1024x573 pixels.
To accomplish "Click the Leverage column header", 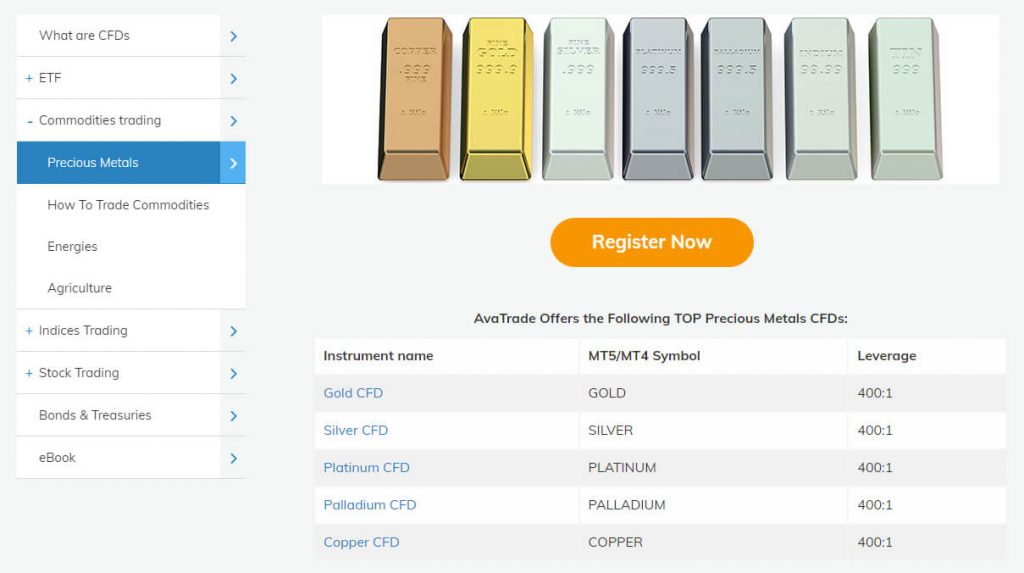I will (886, 355).
